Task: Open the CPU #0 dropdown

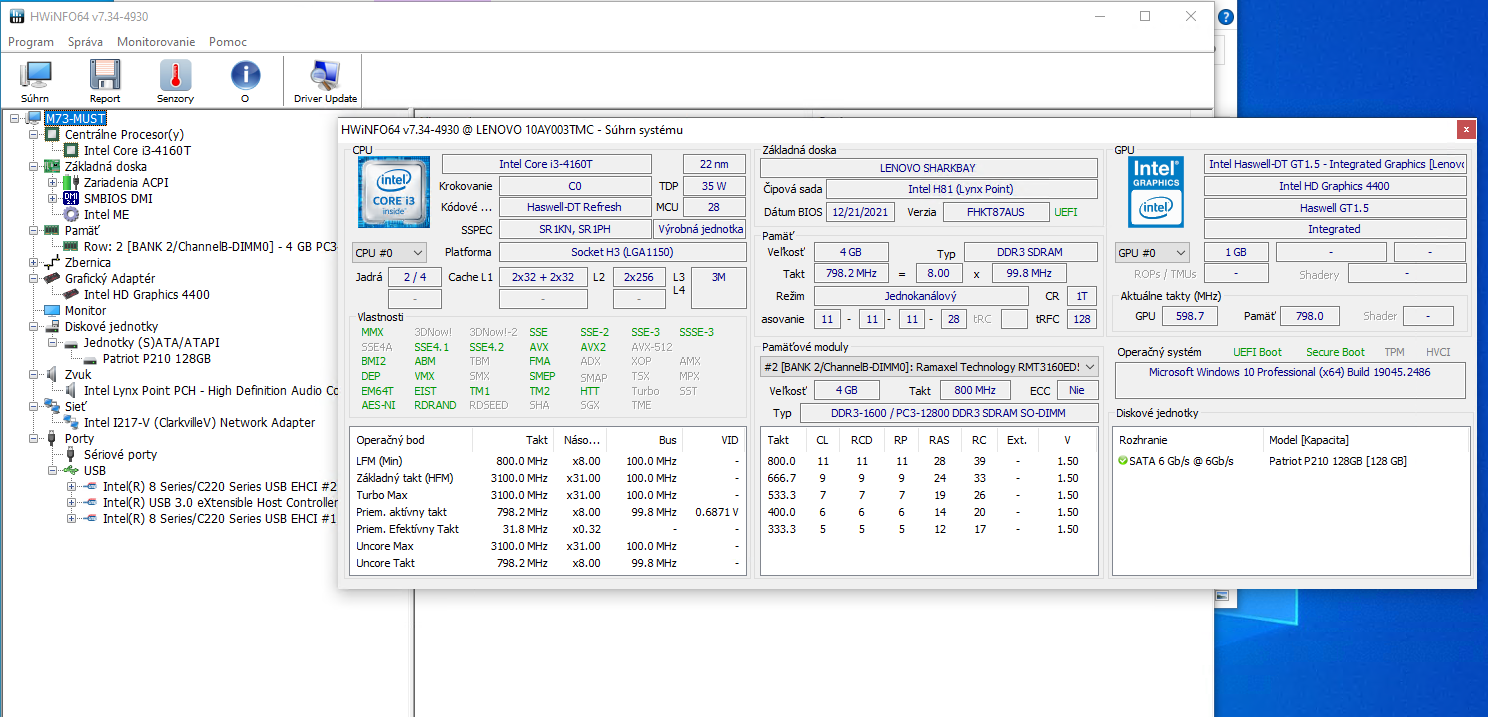Action: 389,253
